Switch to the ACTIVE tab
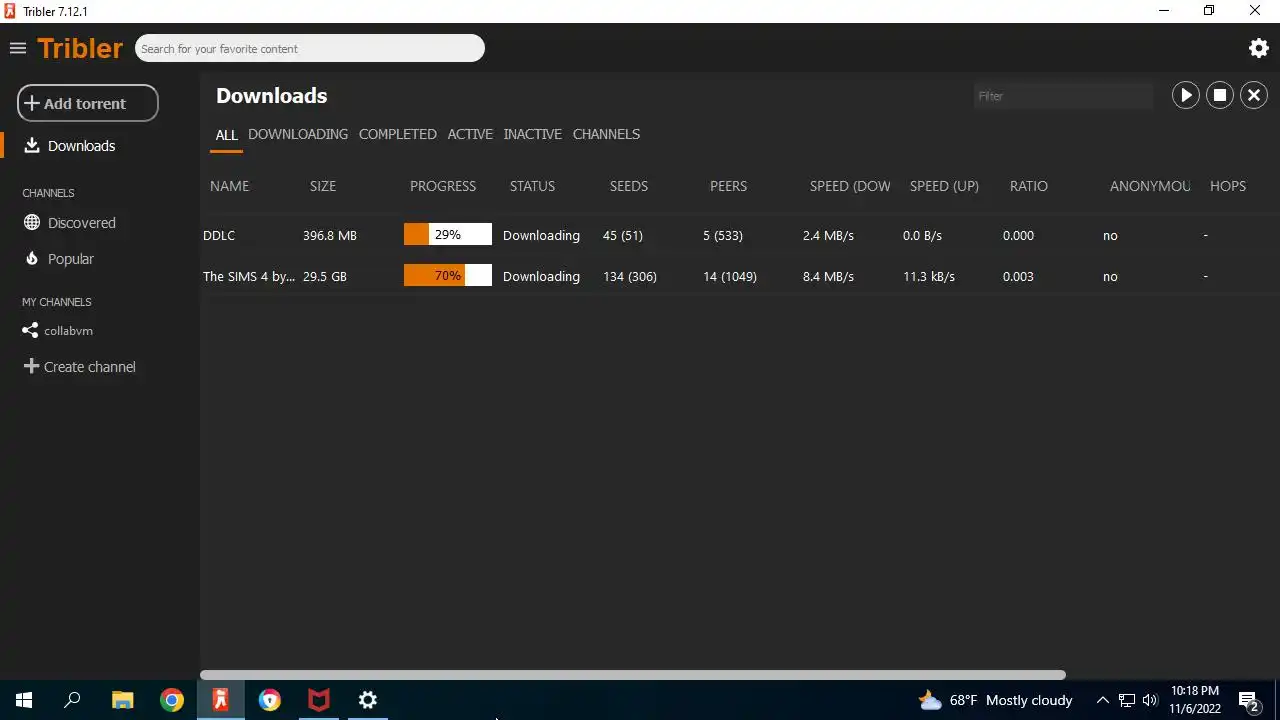 tap(470, 134)
